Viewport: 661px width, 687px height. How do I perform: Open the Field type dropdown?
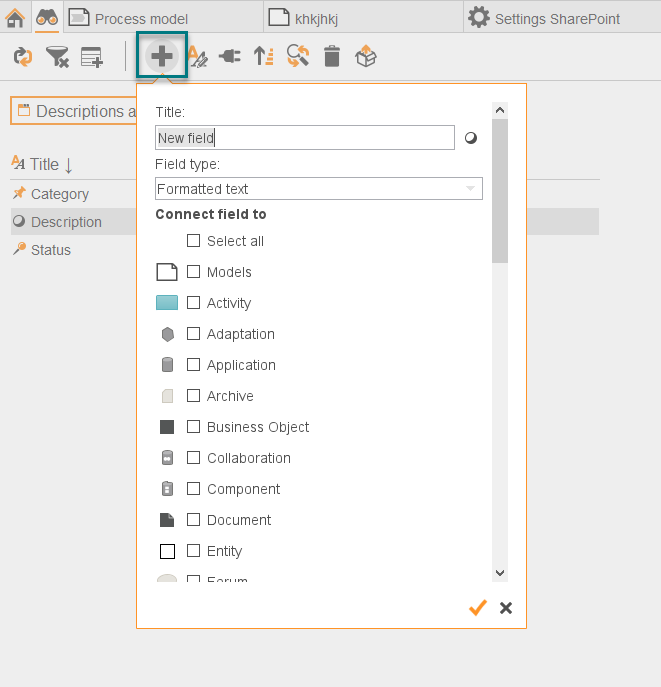[x=319, y=189]
